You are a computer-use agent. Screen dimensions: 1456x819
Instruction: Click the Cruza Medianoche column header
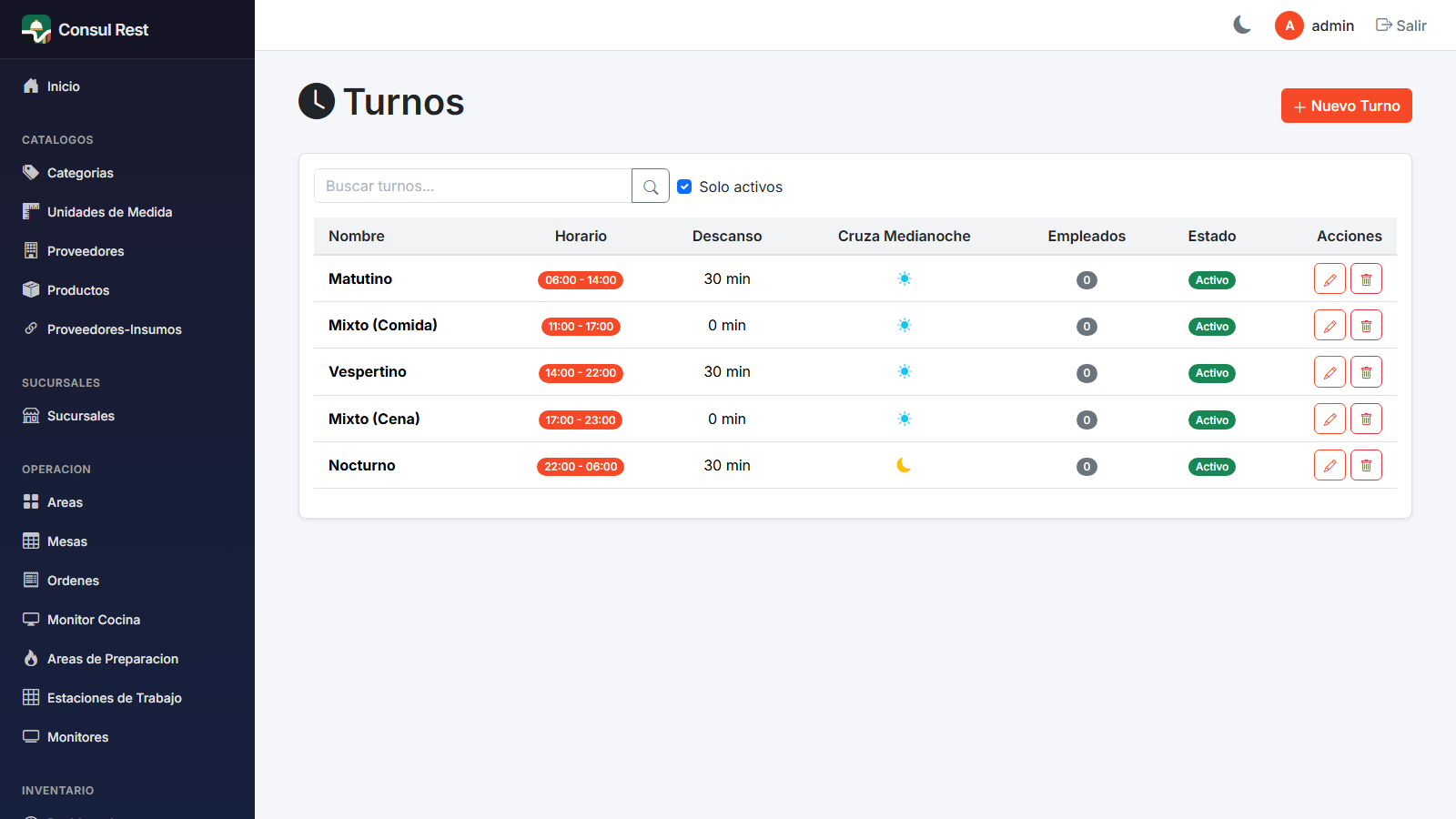click(905, 236)
